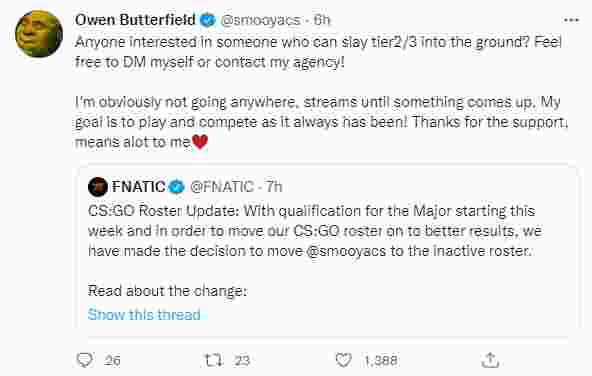Click the Show this thread link
Image resolution: width=592 pixels, height=376 pixels.
[x=144, y=314]
